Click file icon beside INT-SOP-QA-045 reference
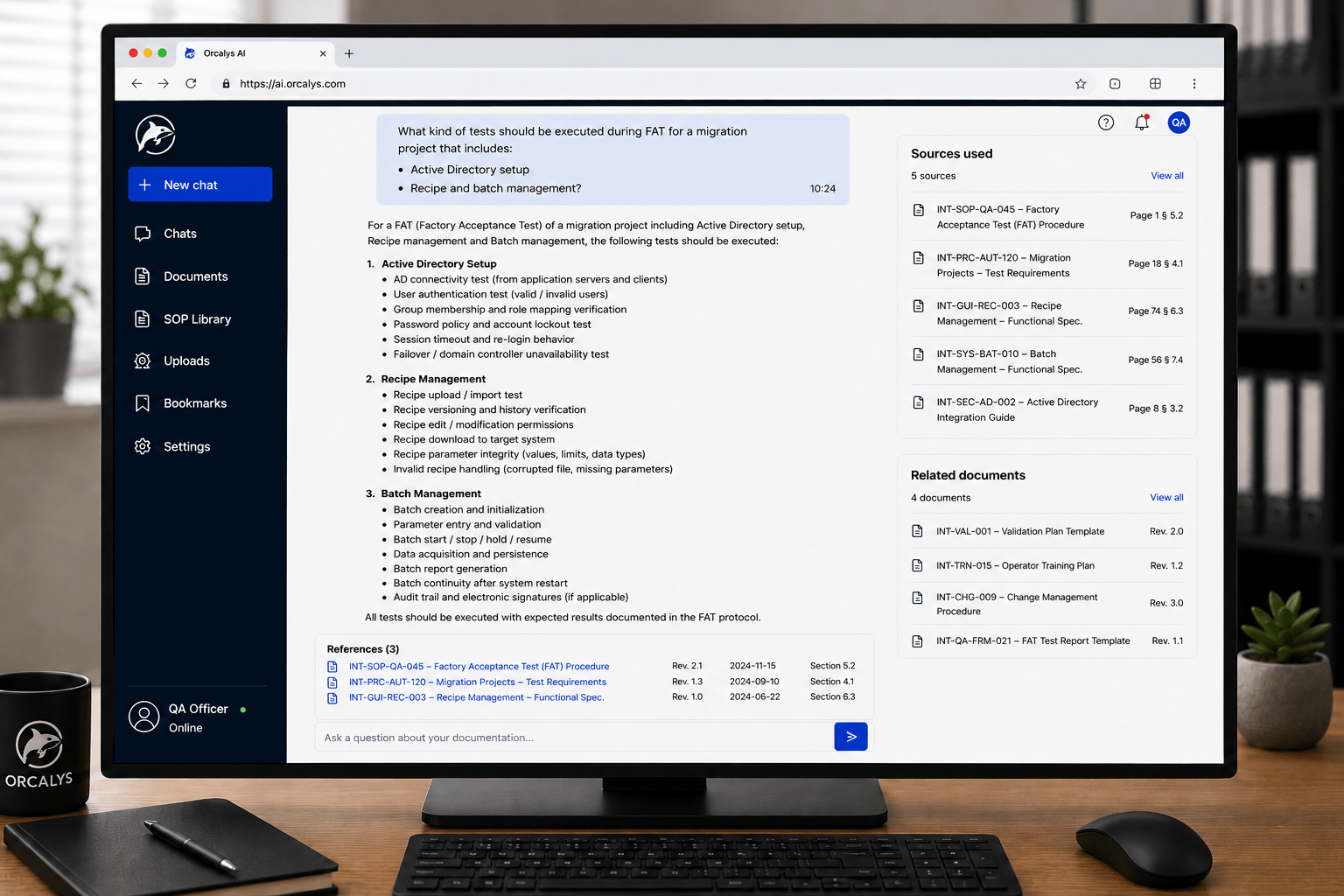 332,667
